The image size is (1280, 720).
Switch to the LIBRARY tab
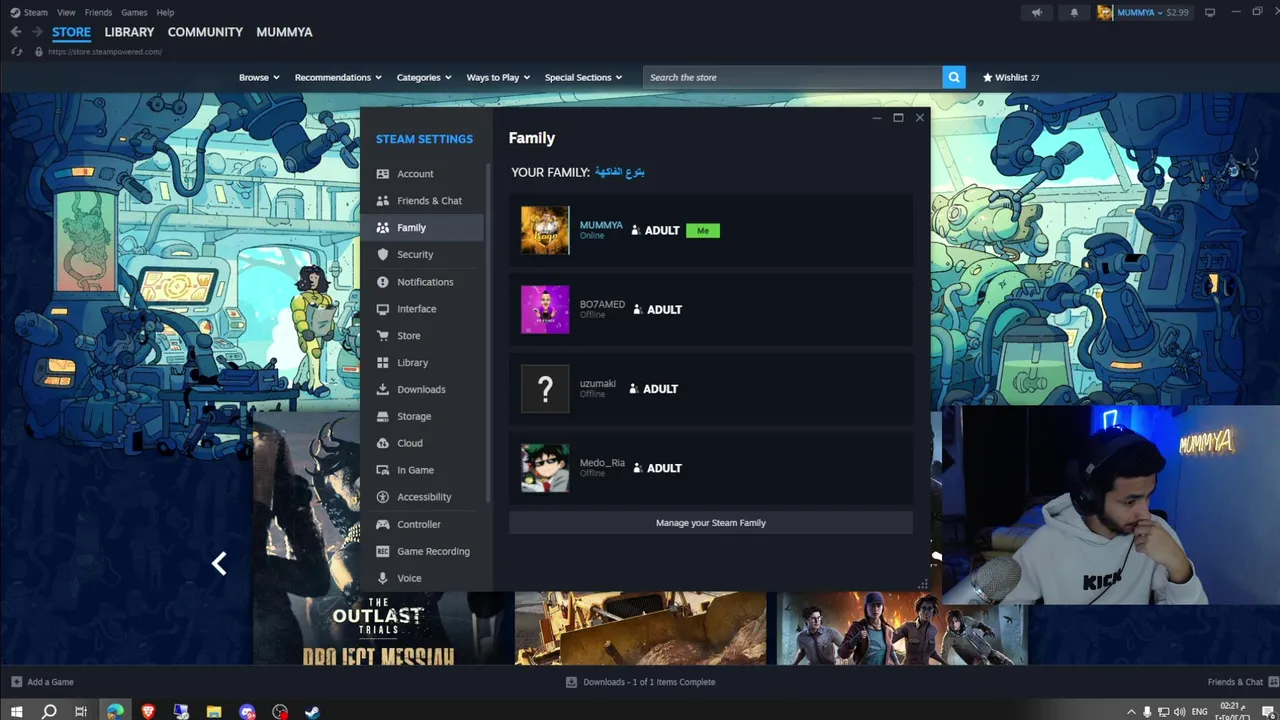tap(129, 32)
